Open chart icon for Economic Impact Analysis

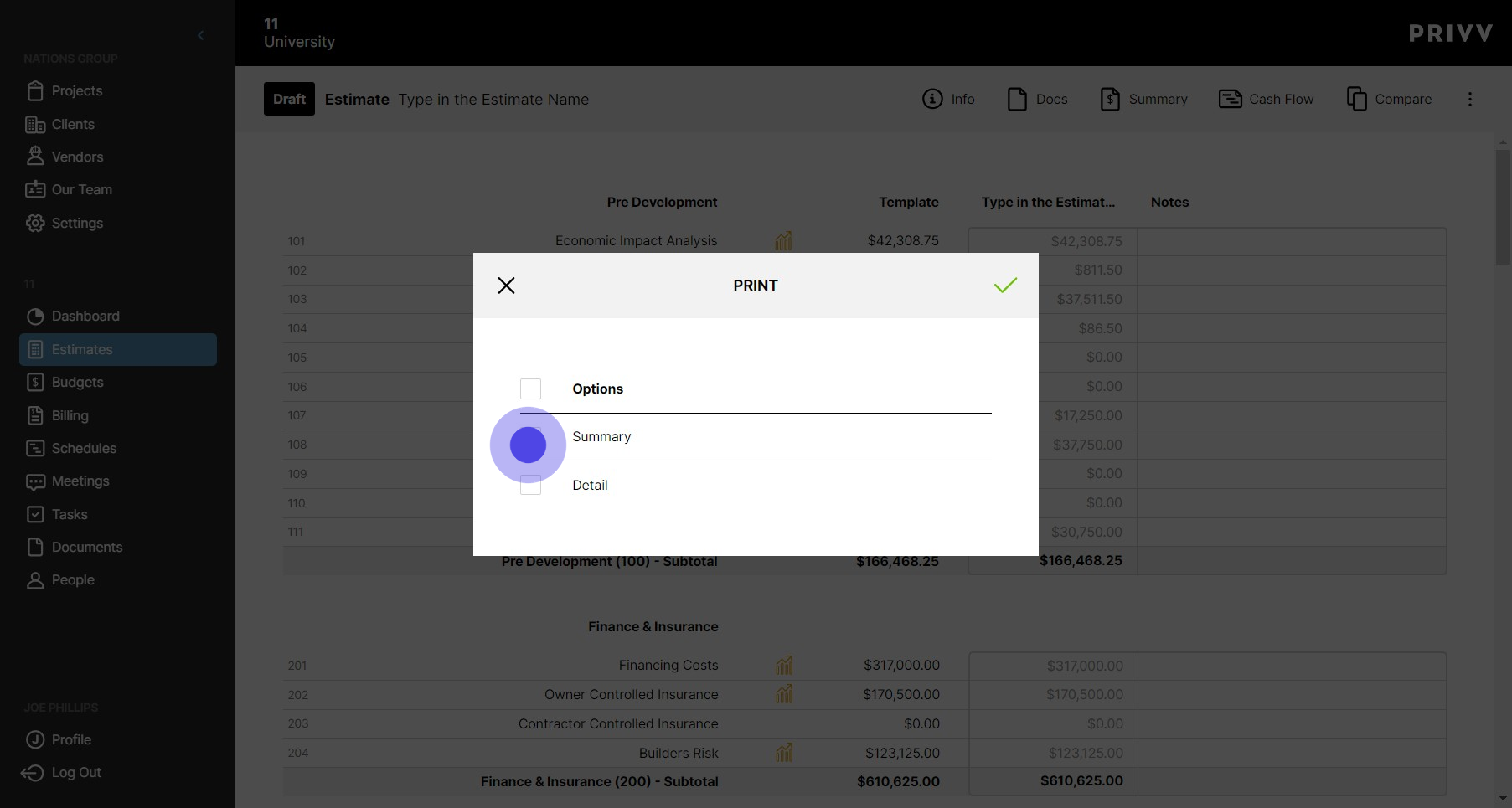coord(783,241)
